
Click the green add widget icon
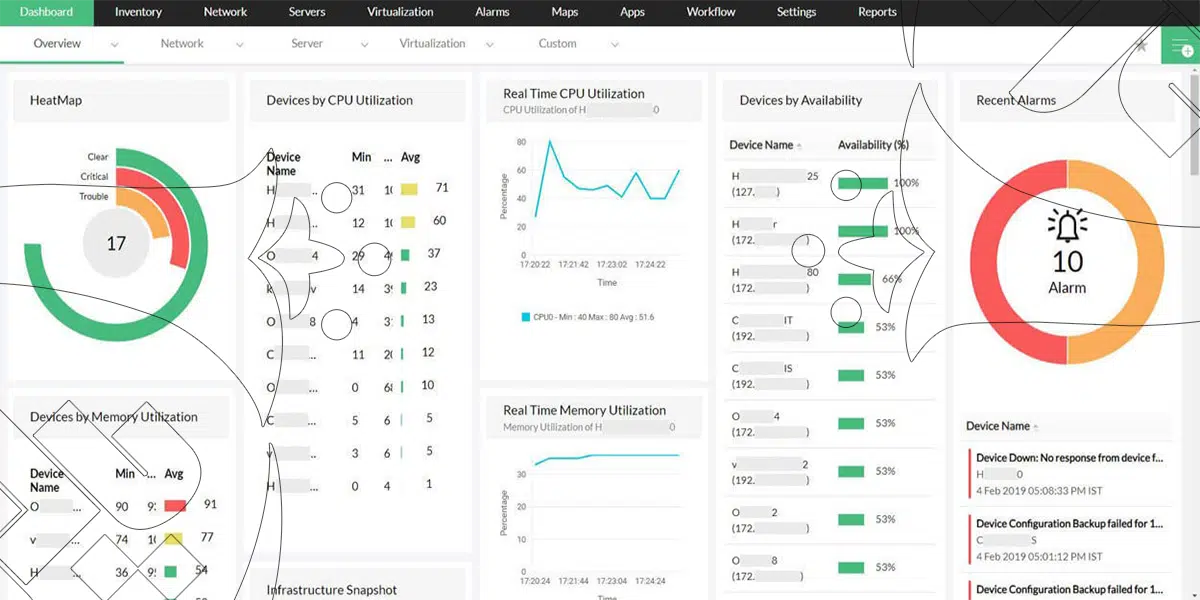pos(1180,47)
